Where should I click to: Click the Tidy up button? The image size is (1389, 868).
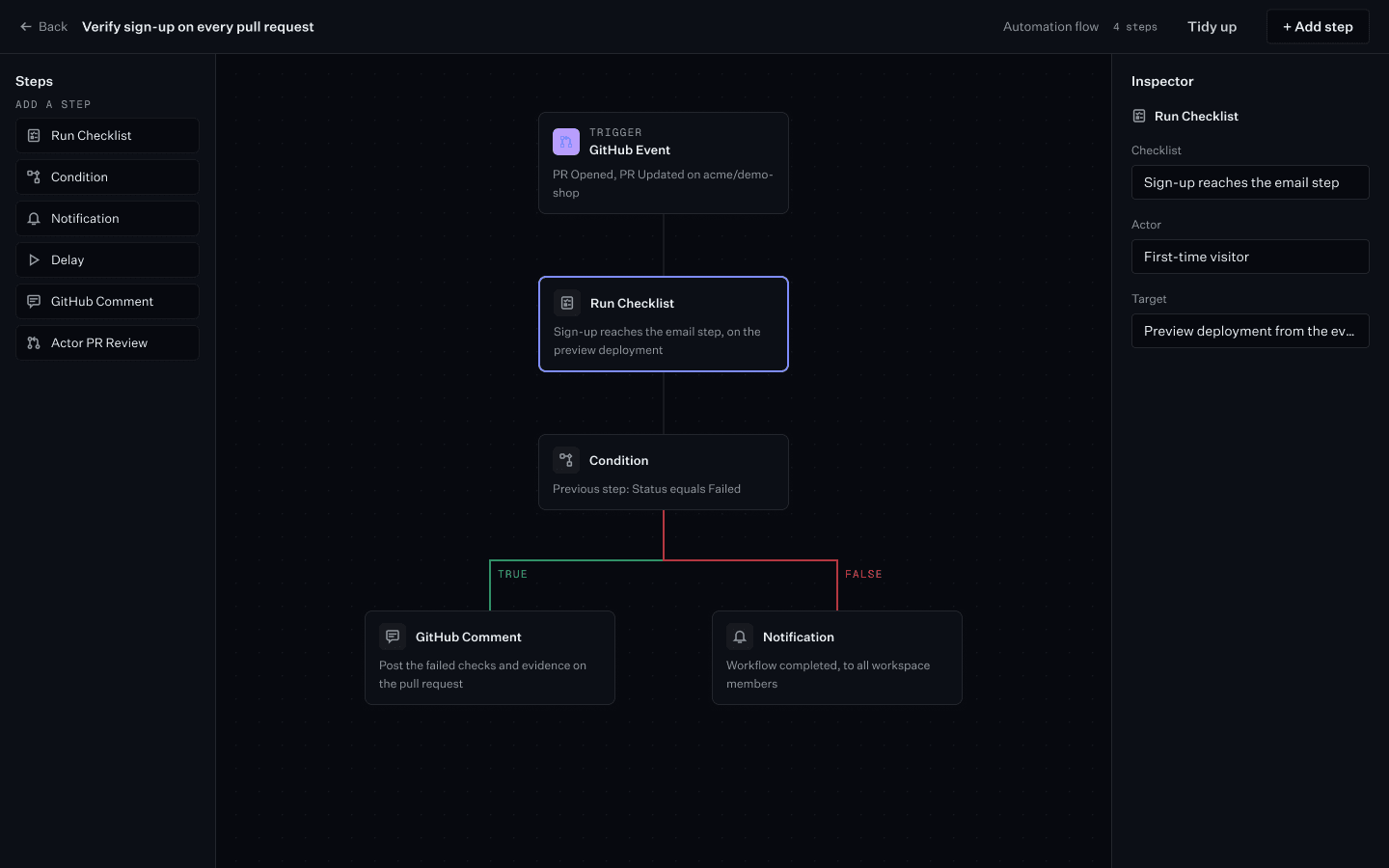1212,27
